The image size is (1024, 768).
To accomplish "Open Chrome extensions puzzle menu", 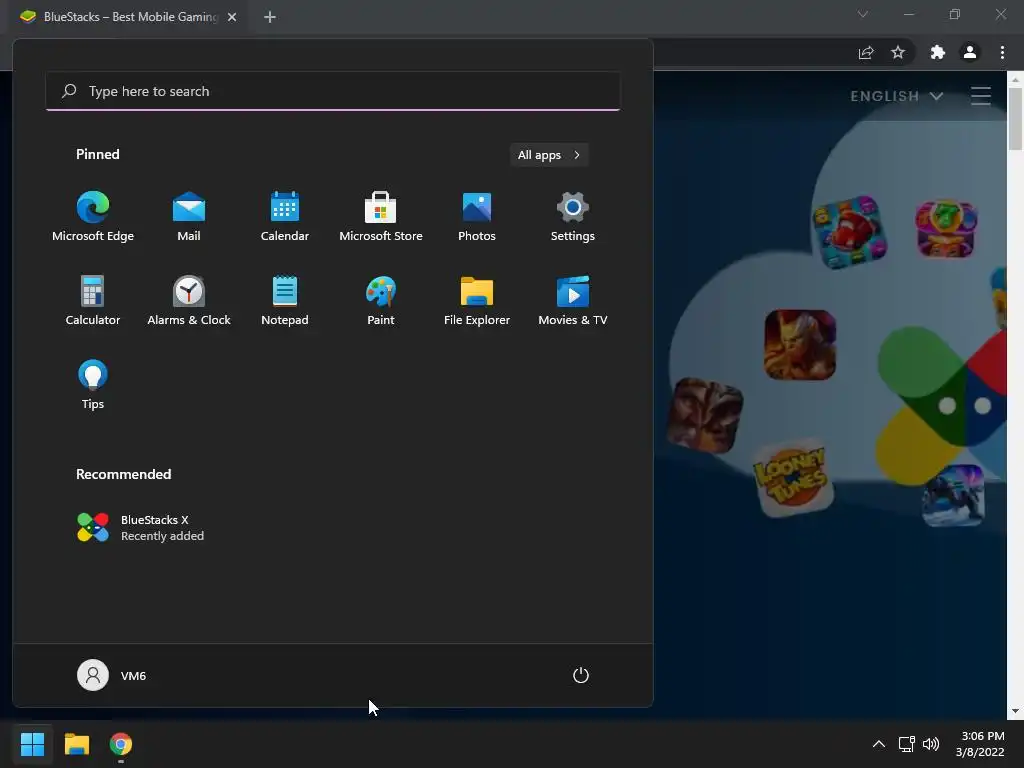I will [x=938, y=52].
